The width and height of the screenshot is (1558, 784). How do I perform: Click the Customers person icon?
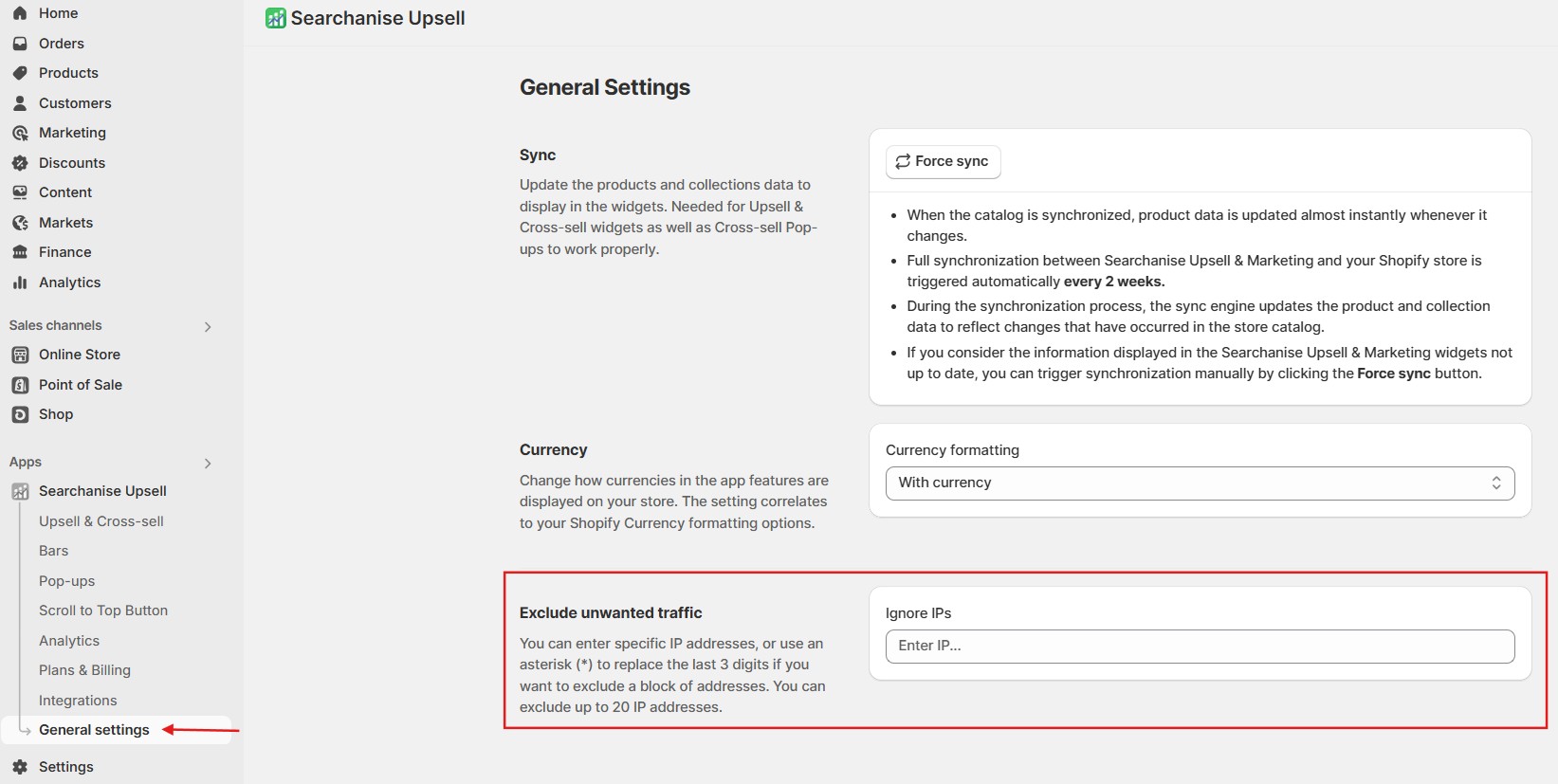[20, 103]
